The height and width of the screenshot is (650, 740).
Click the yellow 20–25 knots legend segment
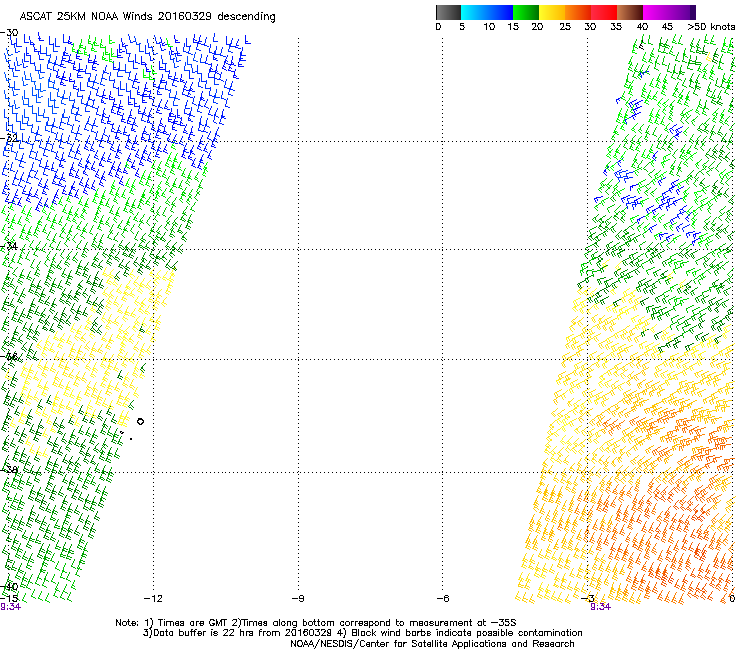pyautogui.click(x=552, y=12)
